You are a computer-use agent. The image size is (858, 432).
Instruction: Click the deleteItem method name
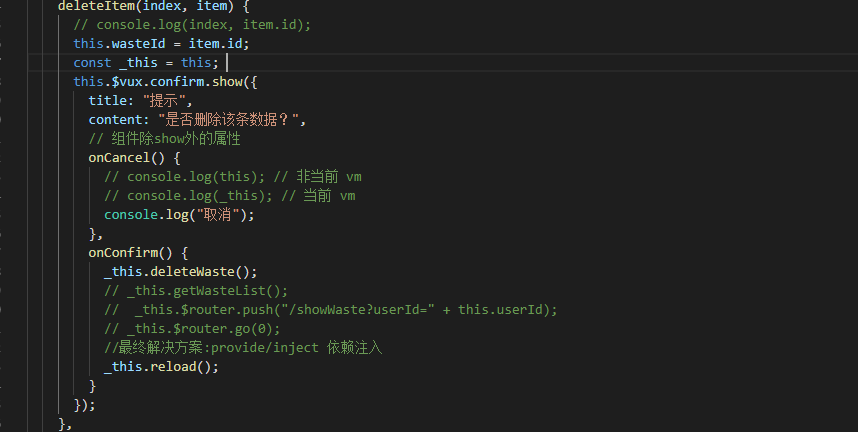pyautogui.click(x=96, y=6)
